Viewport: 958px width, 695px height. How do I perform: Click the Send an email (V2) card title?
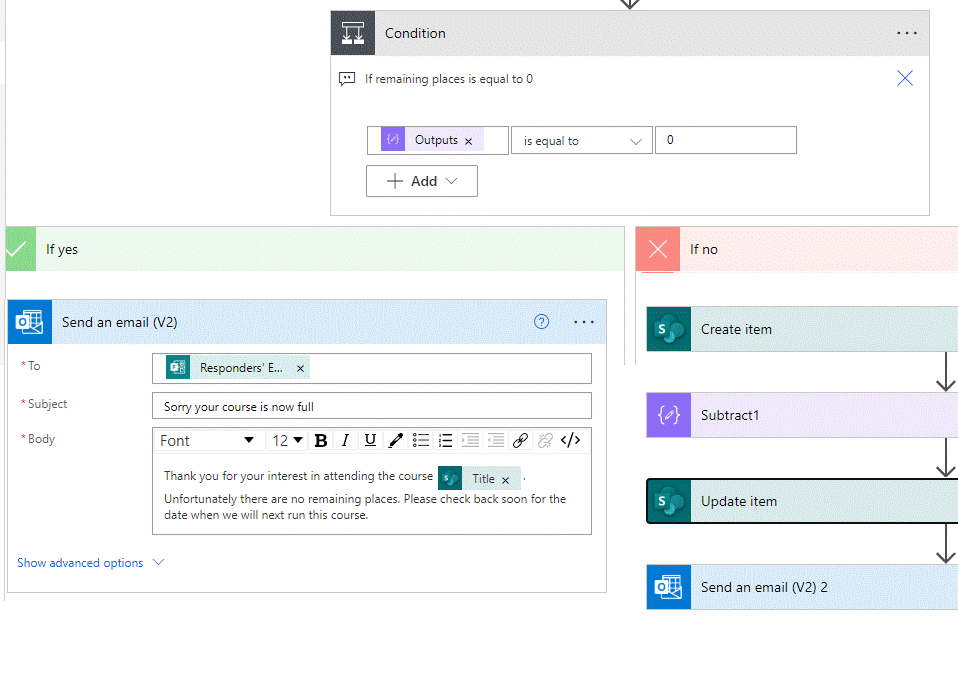tap(120, 322)
